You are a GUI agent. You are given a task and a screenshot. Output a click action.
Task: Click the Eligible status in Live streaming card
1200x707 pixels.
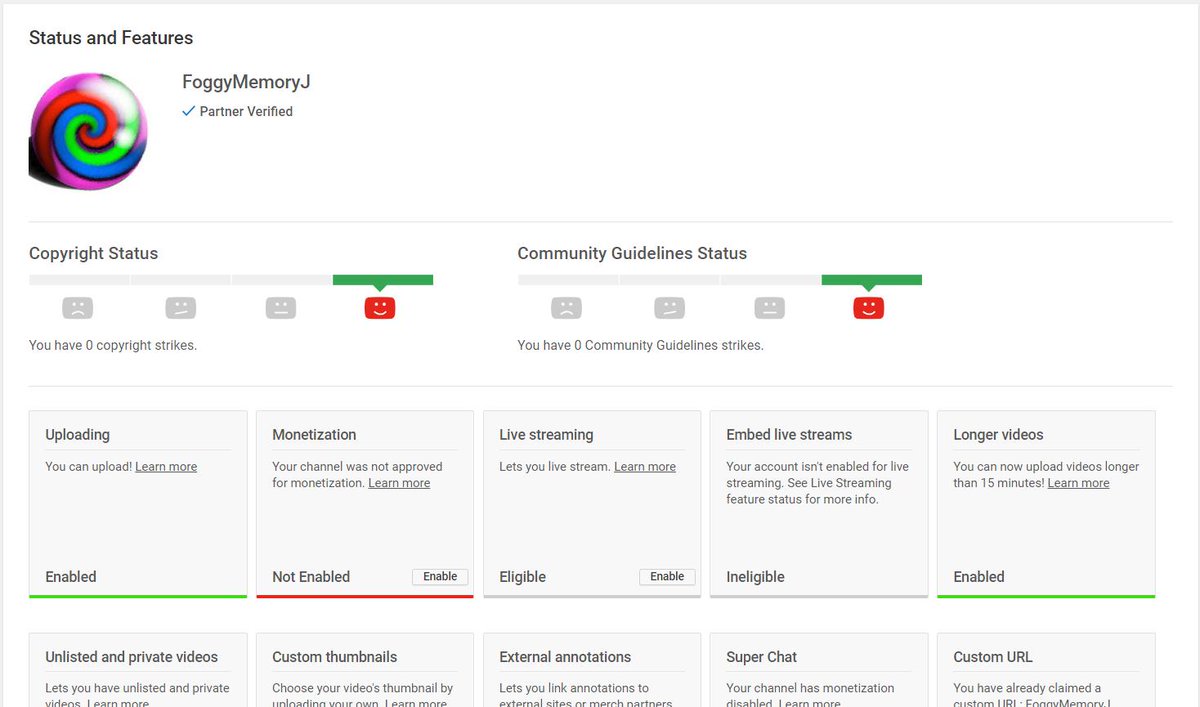[x=522, y=577]
